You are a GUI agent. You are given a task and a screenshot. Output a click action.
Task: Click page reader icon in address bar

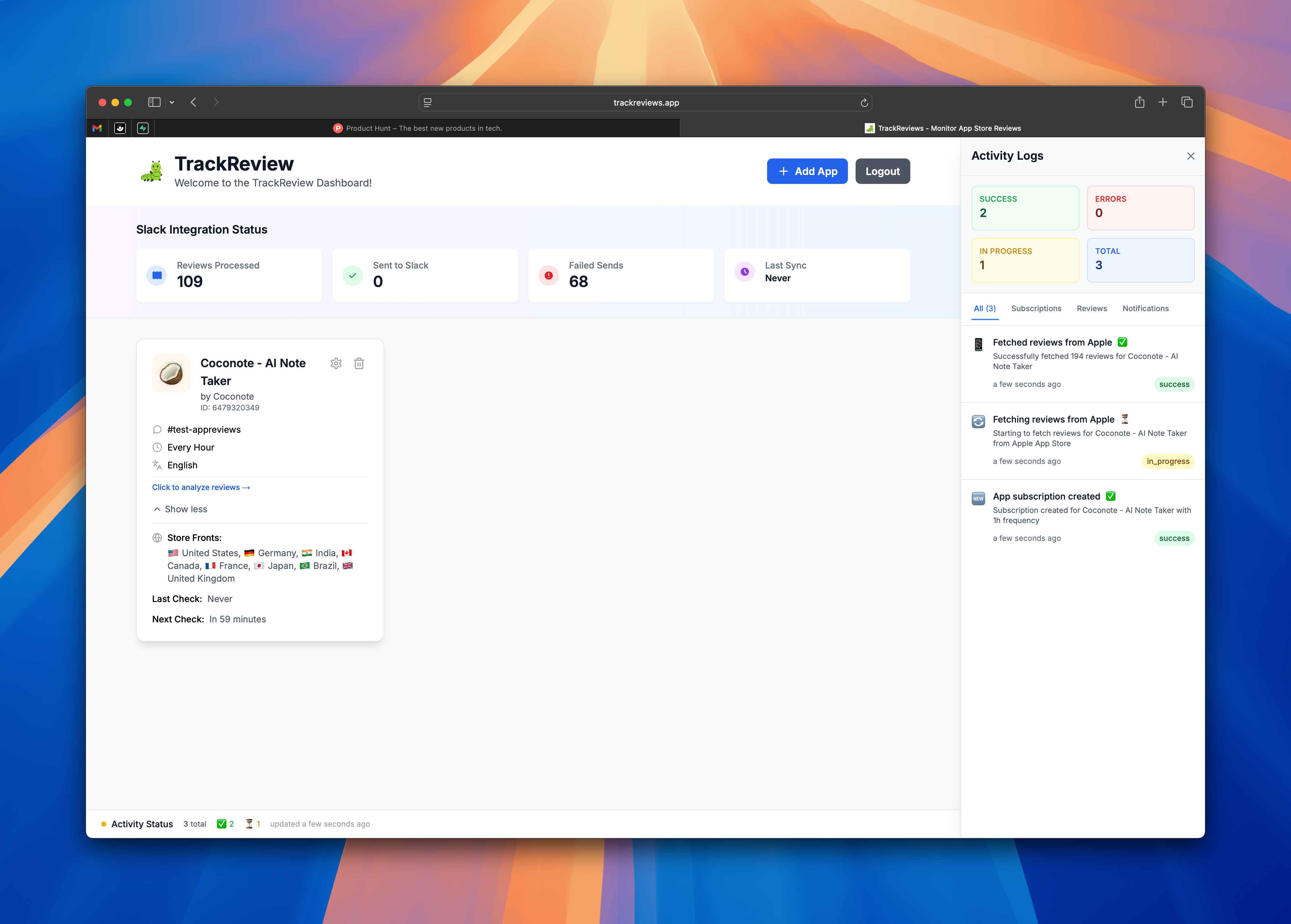[x=427, y=102]
